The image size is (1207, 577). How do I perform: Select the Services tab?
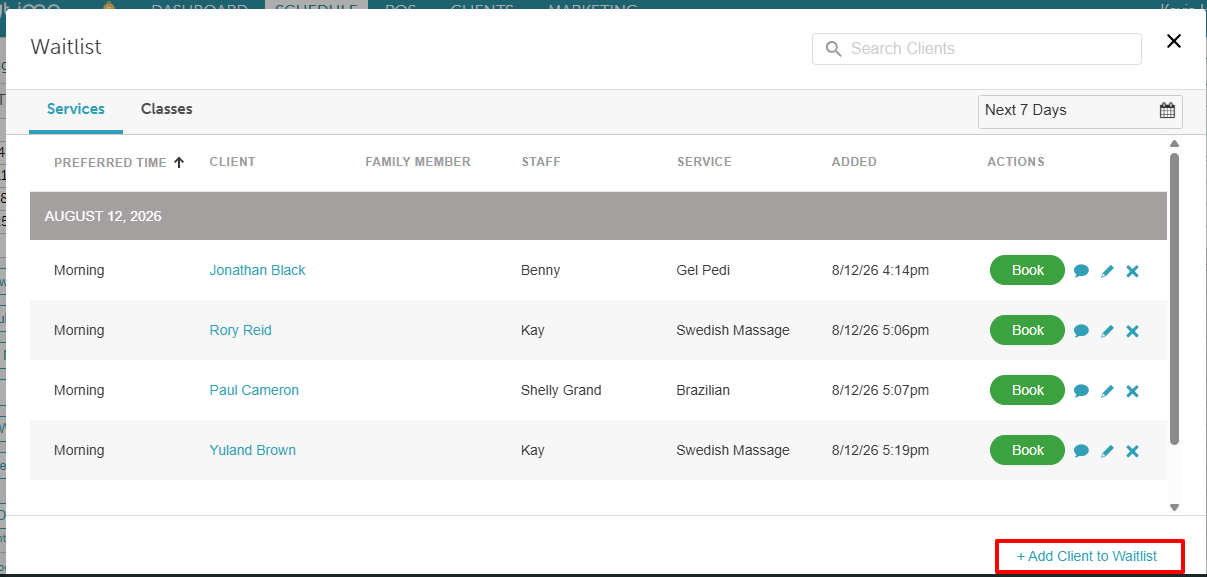(76, 109)
